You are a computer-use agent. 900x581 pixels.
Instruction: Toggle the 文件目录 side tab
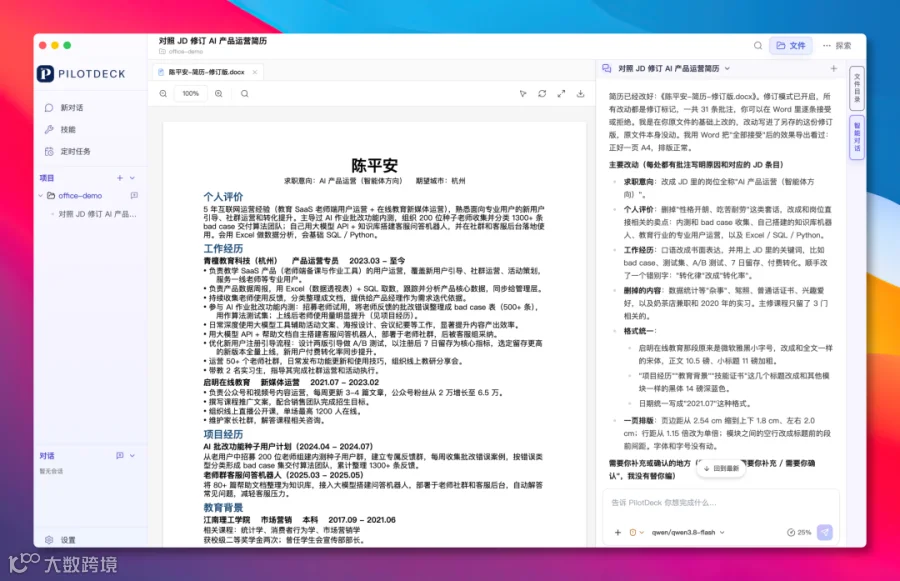tap(857, 88)
